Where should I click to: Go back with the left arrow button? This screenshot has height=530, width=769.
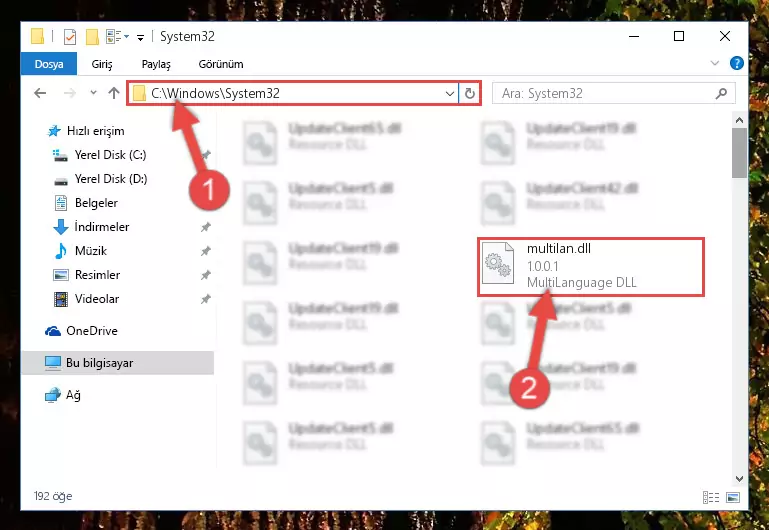[40, 93]
